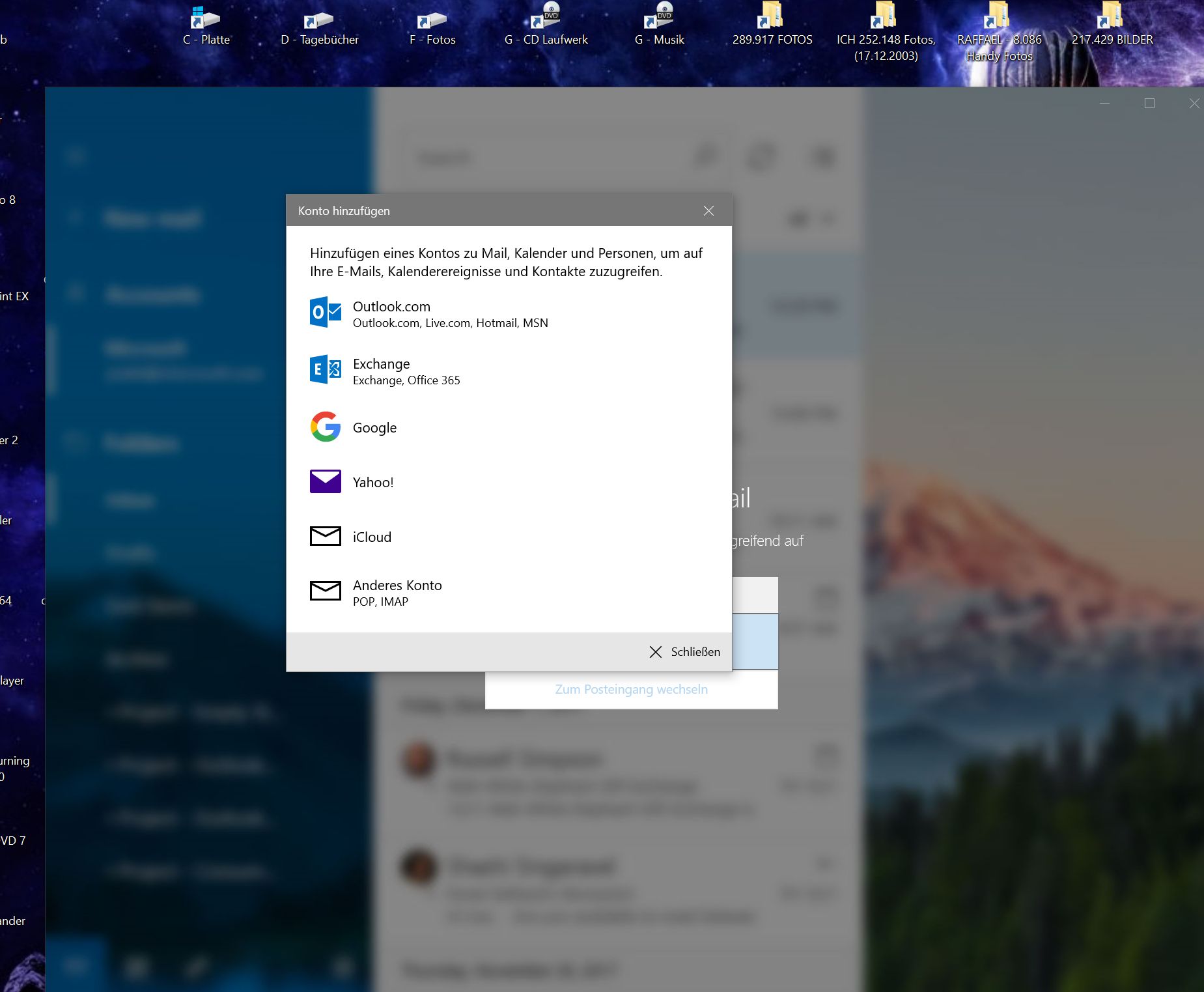Image resolution: width=1204 pixels, height=992 pixels.
Task: Click the Schließen button
Action: pyautogui.click(x=685, y=652)
